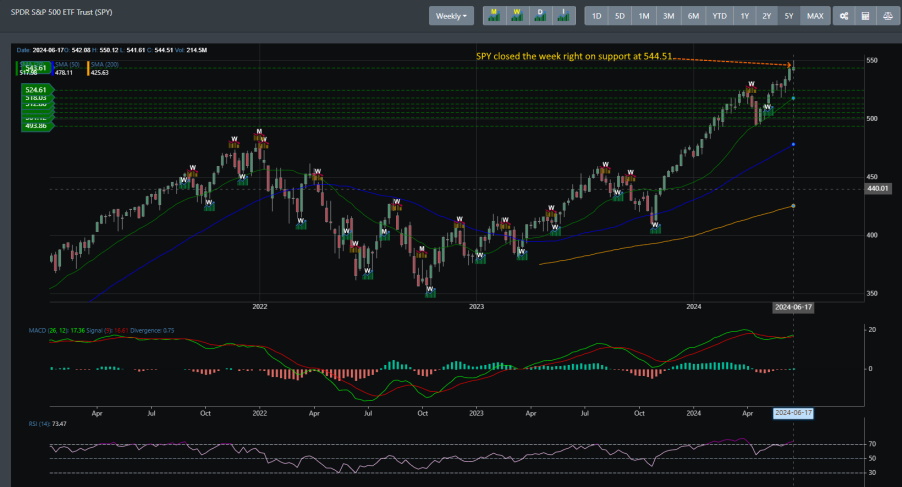Open the calculator tool icon
902x487 pixels.
point(865,16)
